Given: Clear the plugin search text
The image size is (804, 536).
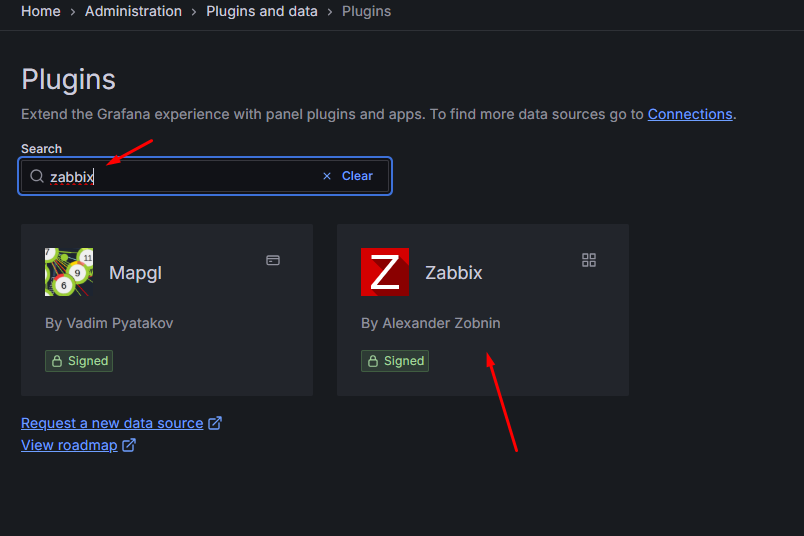Looking at the screenshot, I should coord(357,176).
